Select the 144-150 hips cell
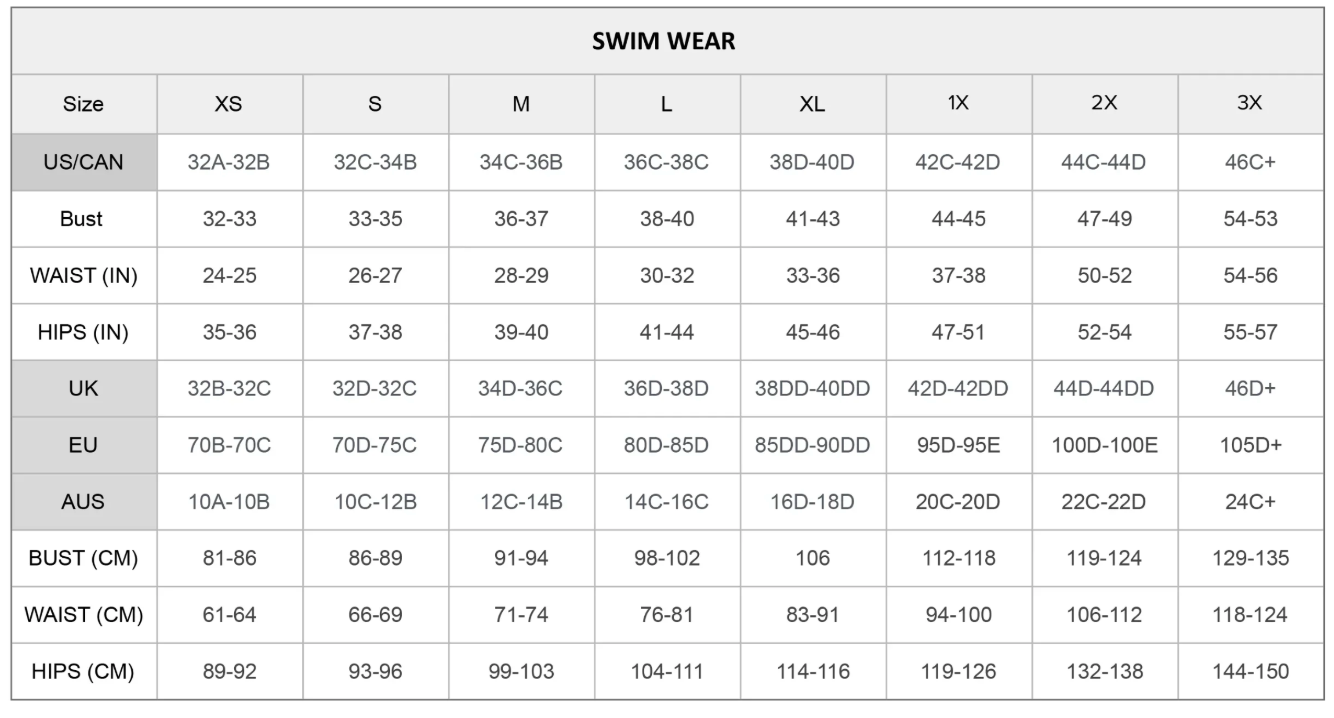This screenshot has width=1334, height=718. pos(1250,672)
